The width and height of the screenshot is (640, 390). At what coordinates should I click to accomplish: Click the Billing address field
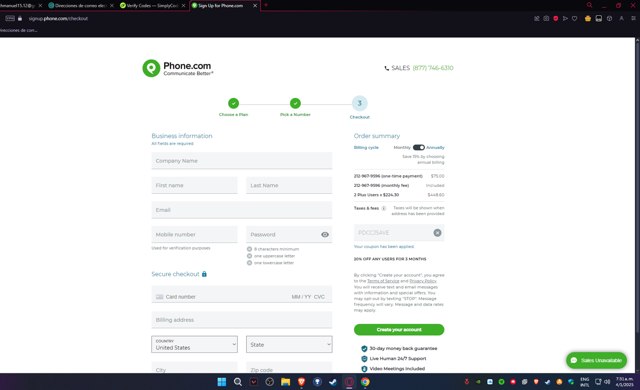point(242,320)
